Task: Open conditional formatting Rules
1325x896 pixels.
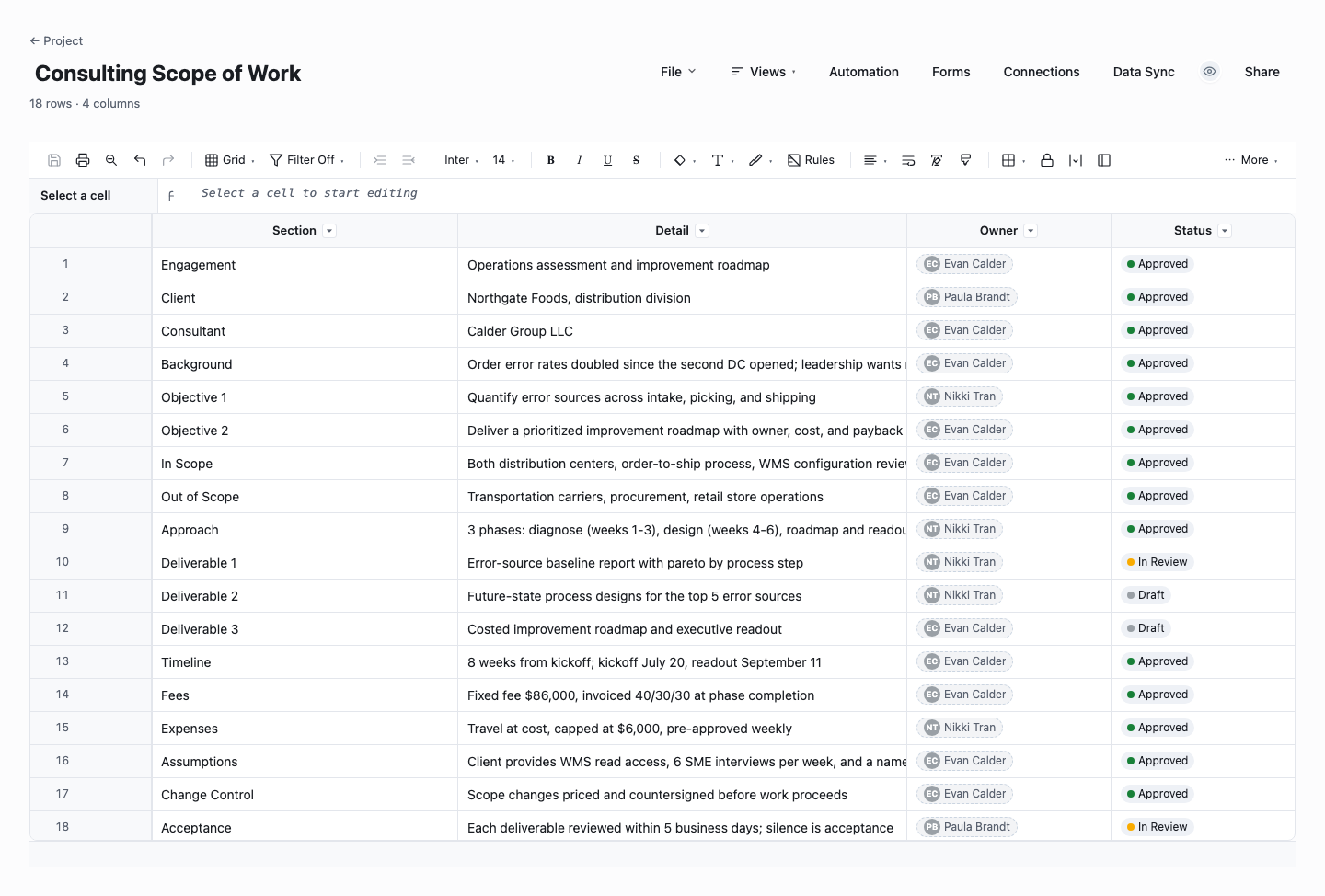Action: click(812, 160)
